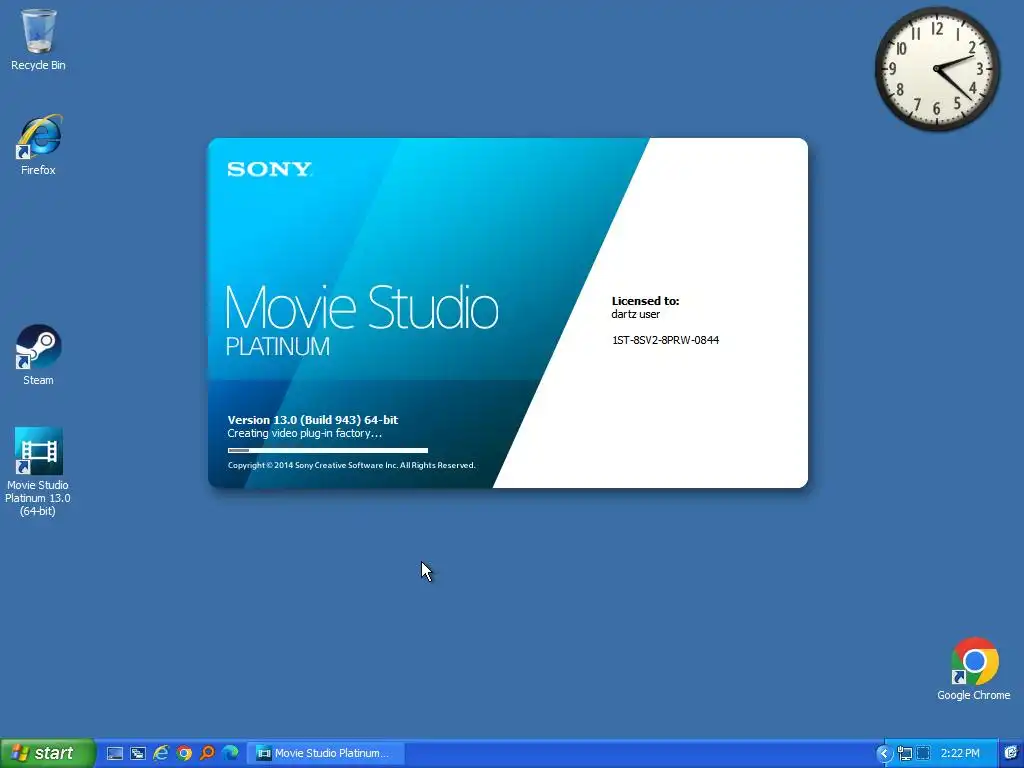Launch Internet Explorer from quick launch
The height and width of the screenshot is (768, 1024).
click(x=161, y=754)
